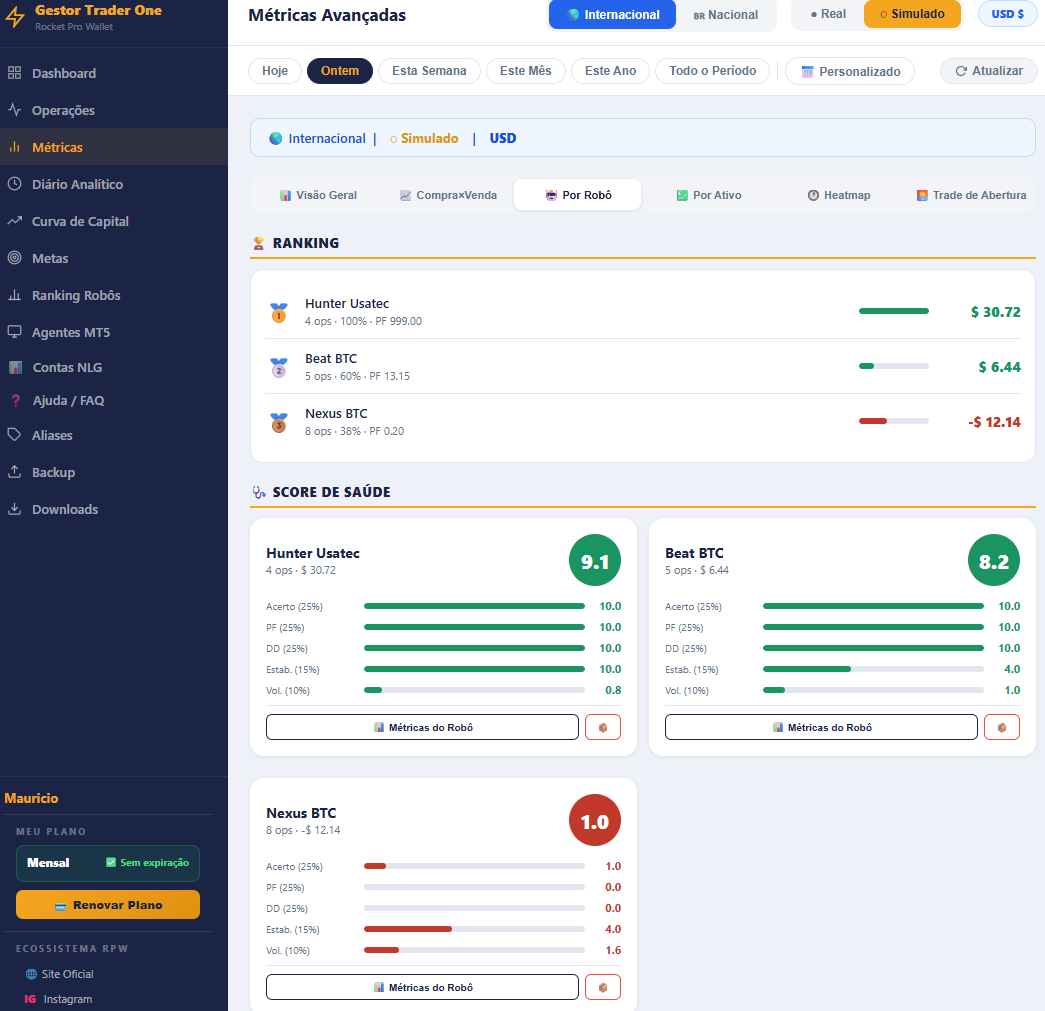This screenshot has width=1045, height=1011.
Task: Click the Downloads arrow icon
Action: 15,509
